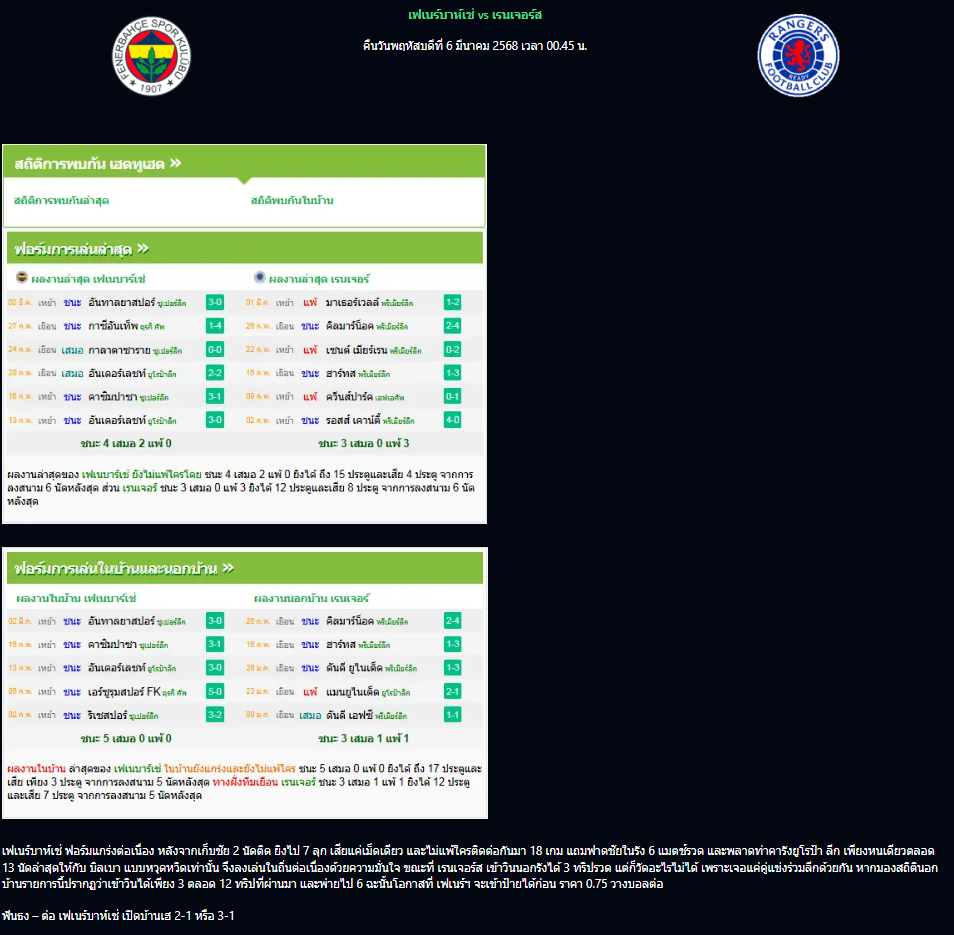954x935 pixels.
Task: Click the summary 'ชนะ 3 เสมอ 0 แพ้ 3'
Action: coord(363,443)
